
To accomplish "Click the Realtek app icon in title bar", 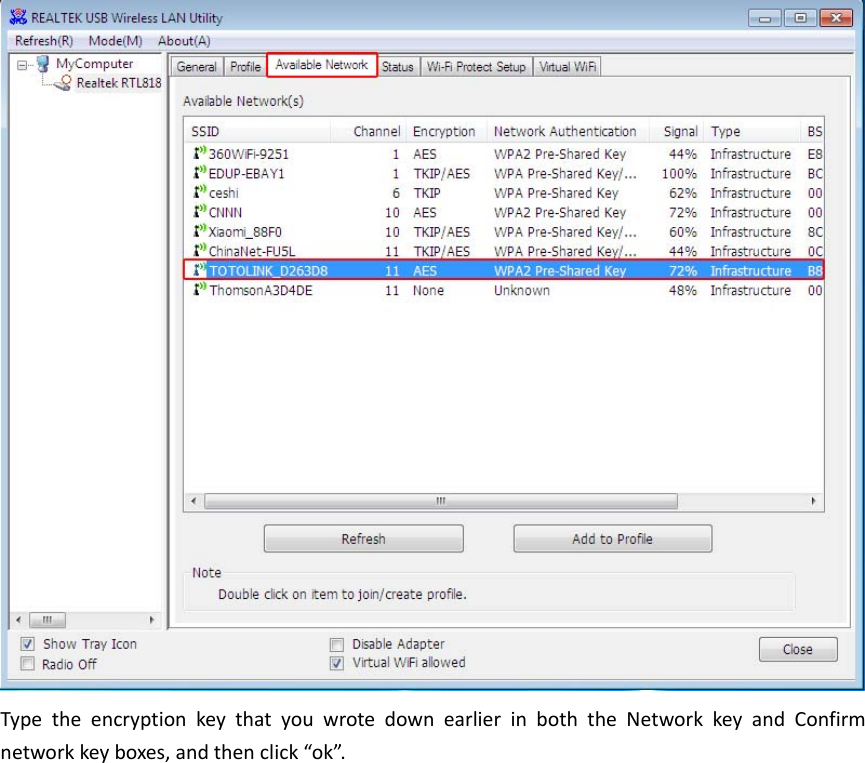I will pyautogui.click(x=18, y=17).
